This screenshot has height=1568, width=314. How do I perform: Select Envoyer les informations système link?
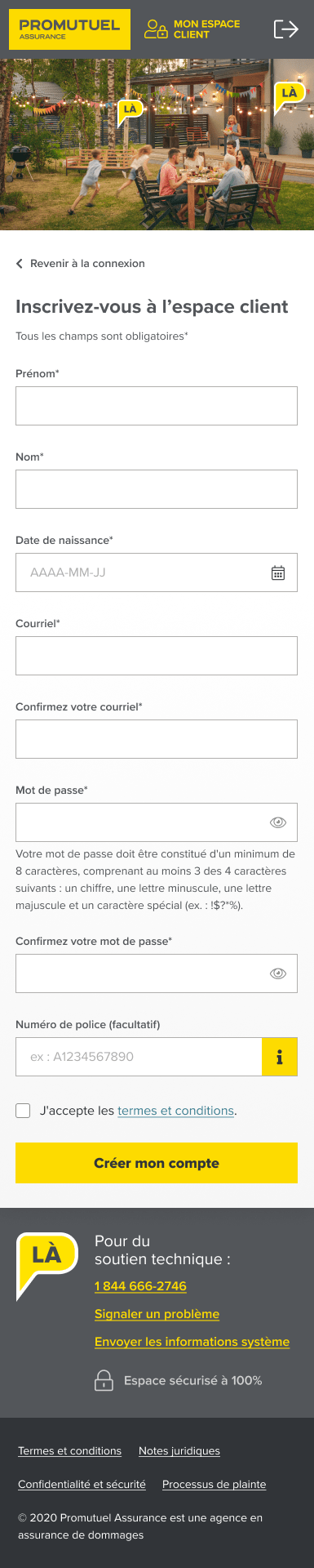pos(192,1342)
